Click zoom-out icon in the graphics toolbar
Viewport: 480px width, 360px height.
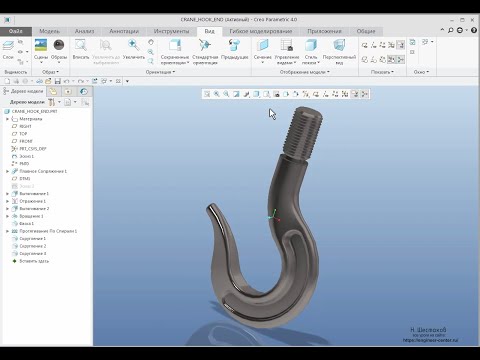pyautogui.click(x=226, y=94)
